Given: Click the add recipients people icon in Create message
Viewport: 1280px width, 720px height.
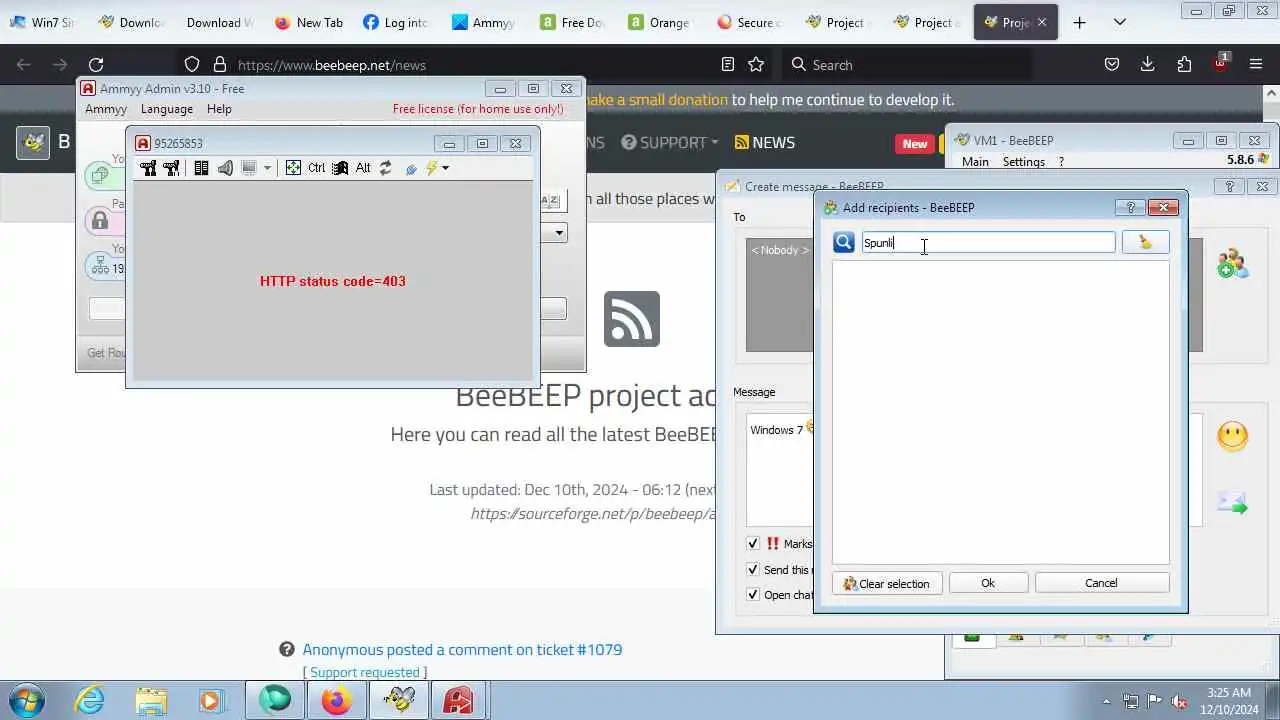Looking at the screenshot, I should pos(1232,264).
